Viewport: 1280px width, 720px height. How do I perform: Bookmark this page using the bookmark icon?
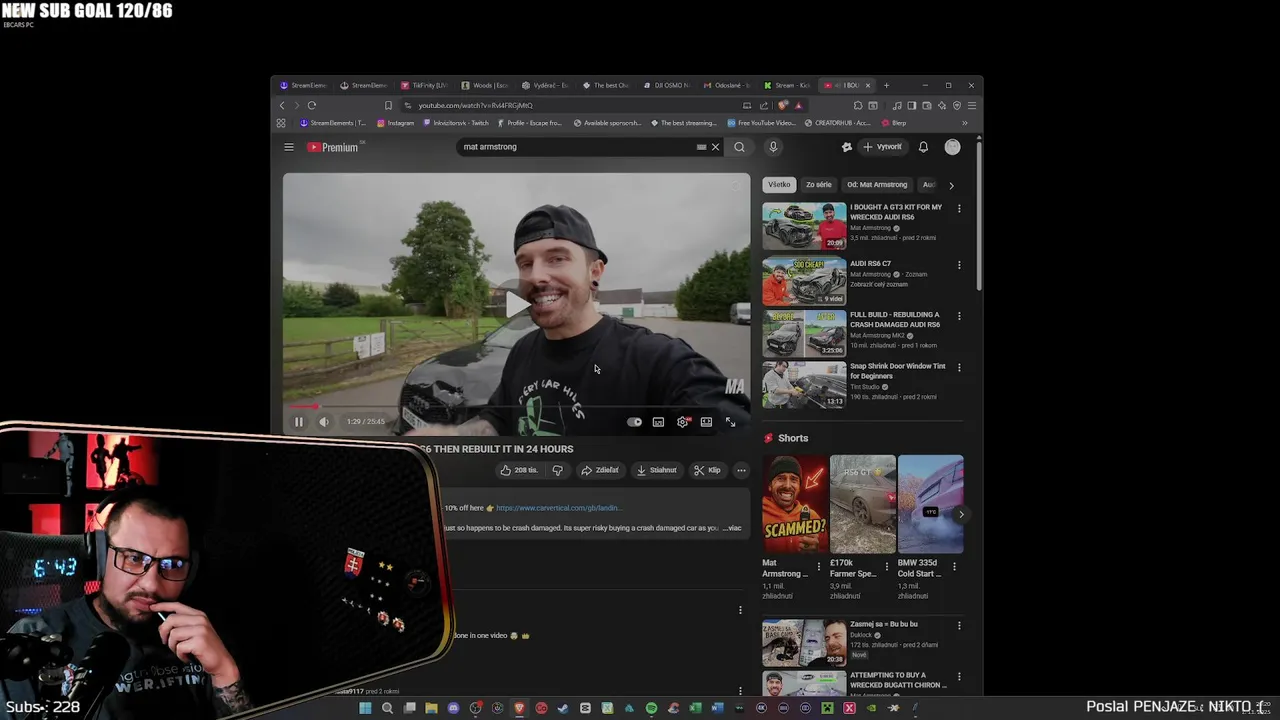click(388, 105)
